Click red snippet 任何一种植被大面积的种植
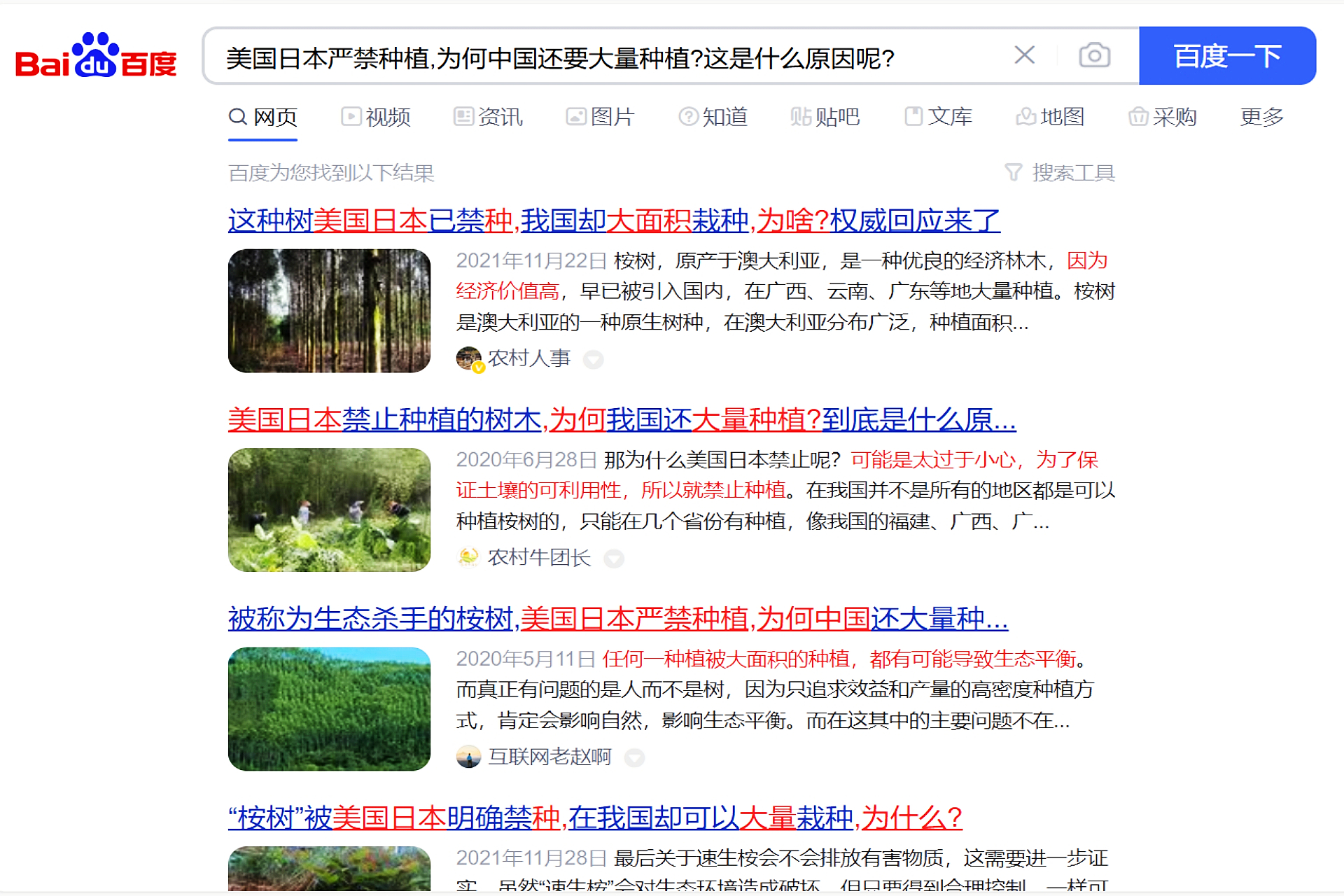The width and height of the screenshot is (1344, 896). (x=725, y=659)
